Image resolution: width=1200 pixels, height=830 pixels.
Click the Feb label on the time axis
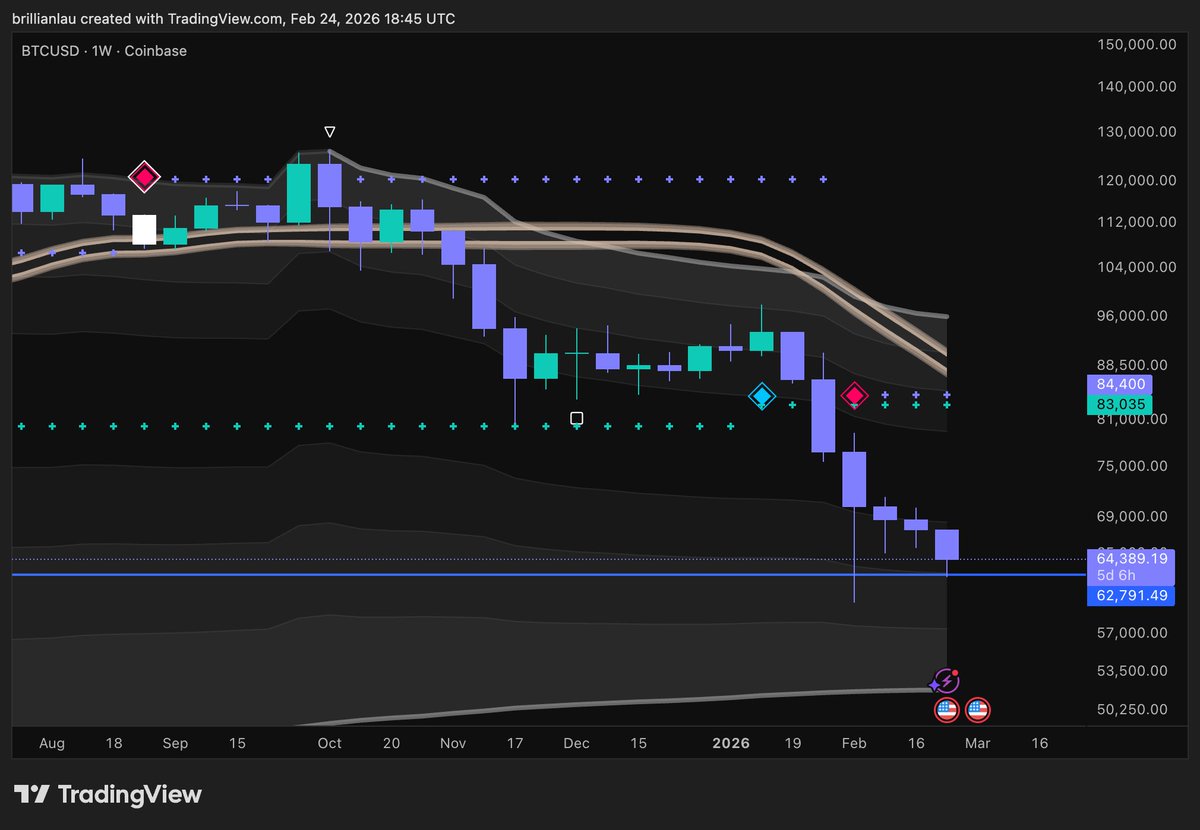tap(854, 743)
